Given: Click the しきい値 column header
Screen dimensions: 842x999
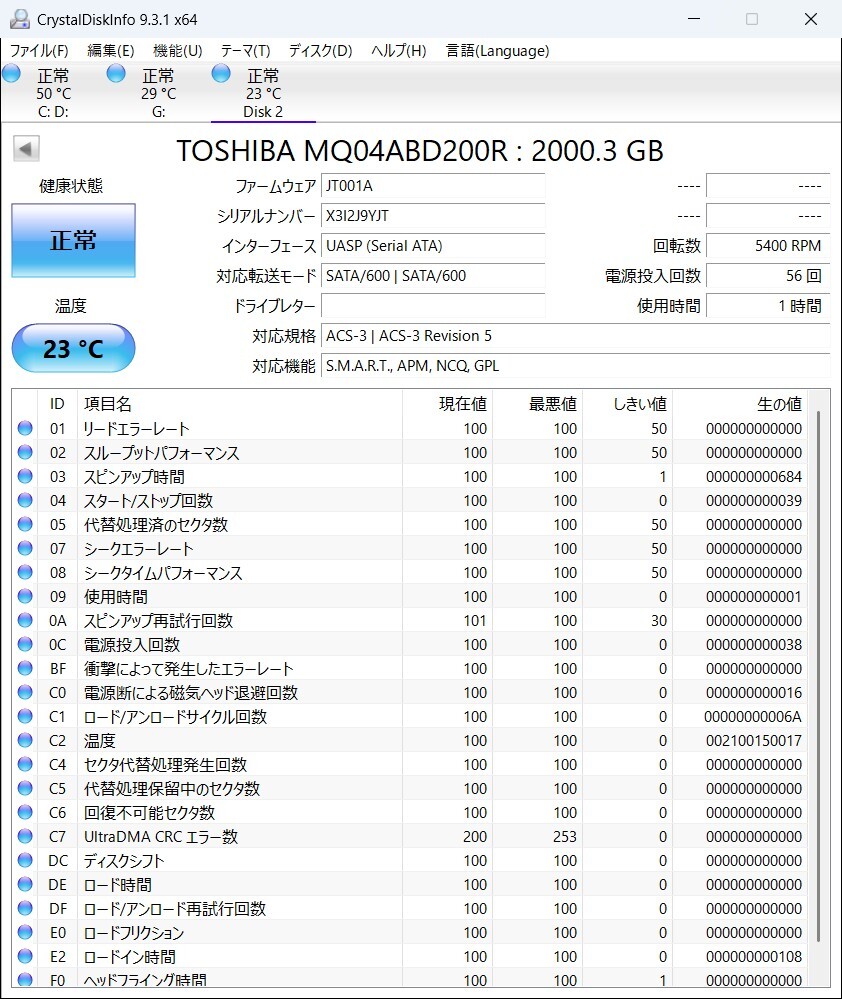Looking at the screenshot, I should (627, 404).
